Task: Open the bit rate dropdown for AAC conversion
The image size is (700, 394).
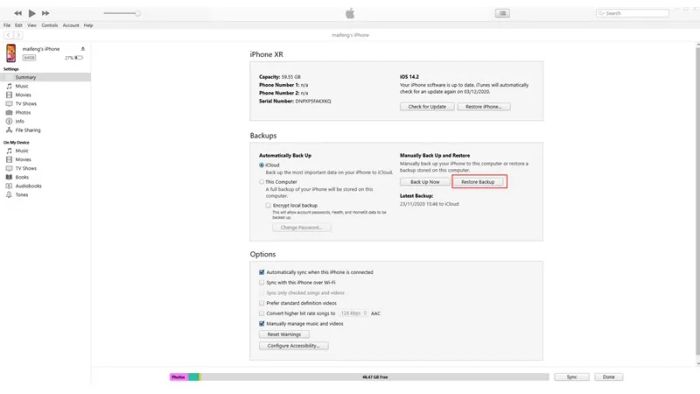Action: coord(354,313)
